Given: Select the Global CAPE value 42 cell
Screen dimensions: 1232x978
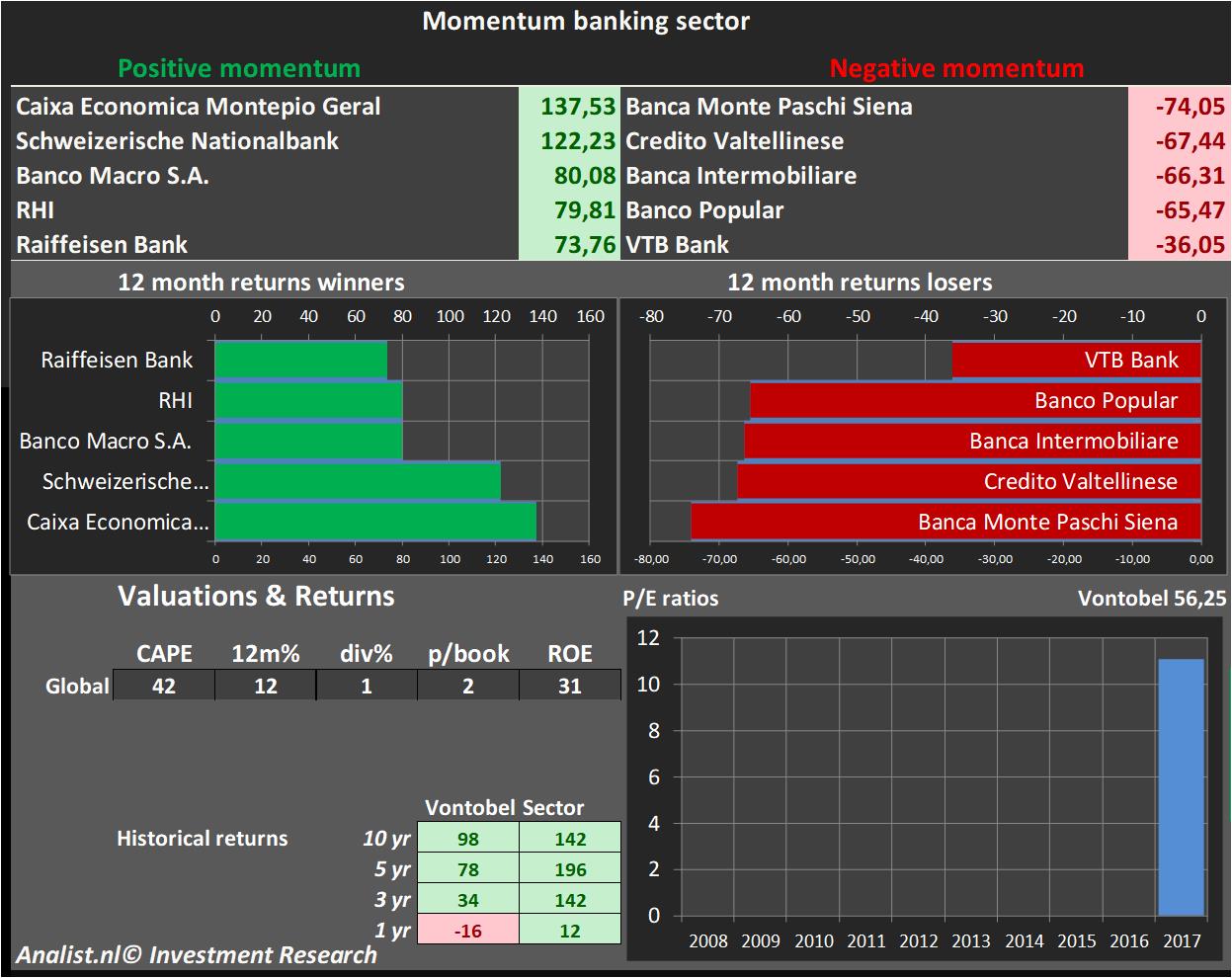Looking at the screenshot, I should pyautogui.click(x=164, y=686).
